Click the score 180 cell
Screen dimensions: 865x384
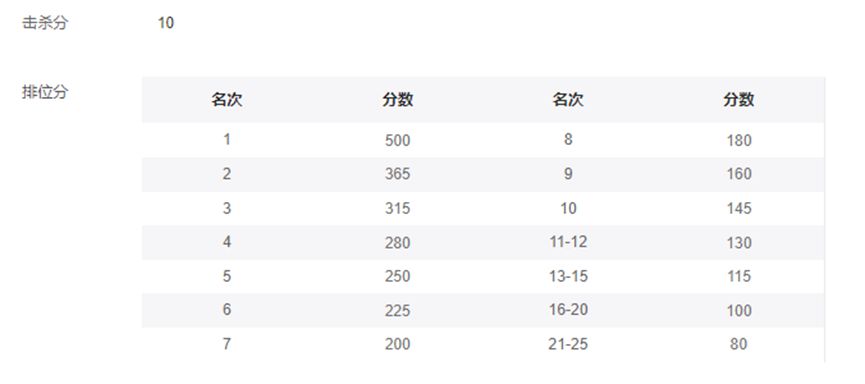739,140
